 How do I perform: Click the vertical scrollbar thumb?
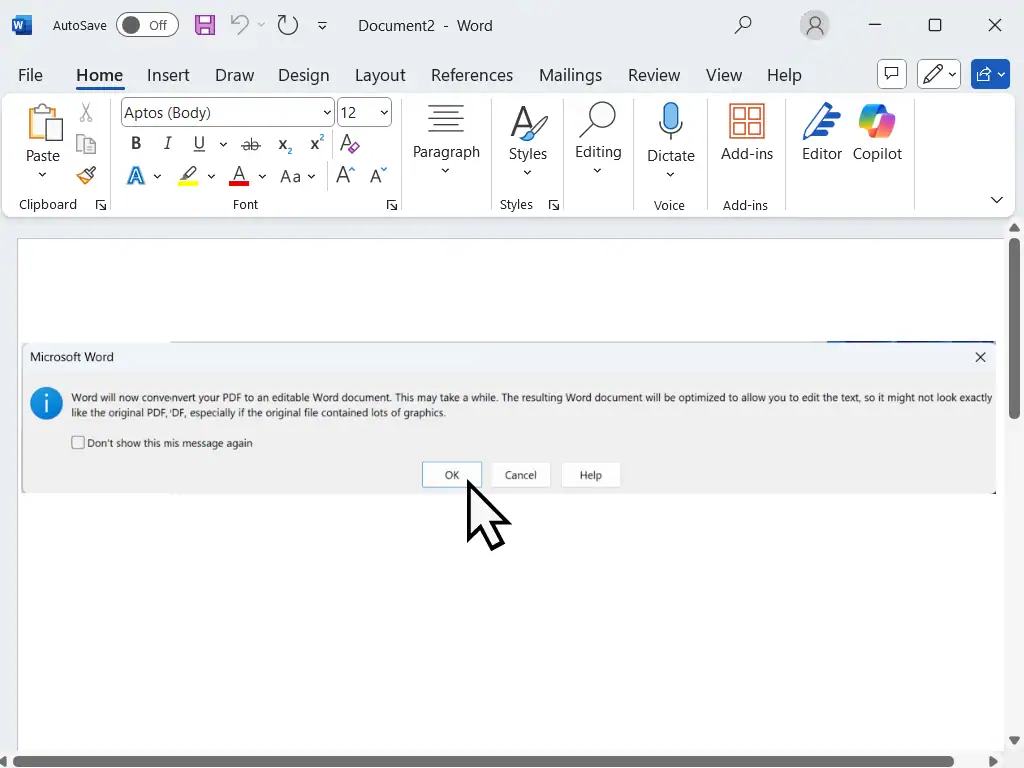pyautogui.click(x=1014, y=328)
